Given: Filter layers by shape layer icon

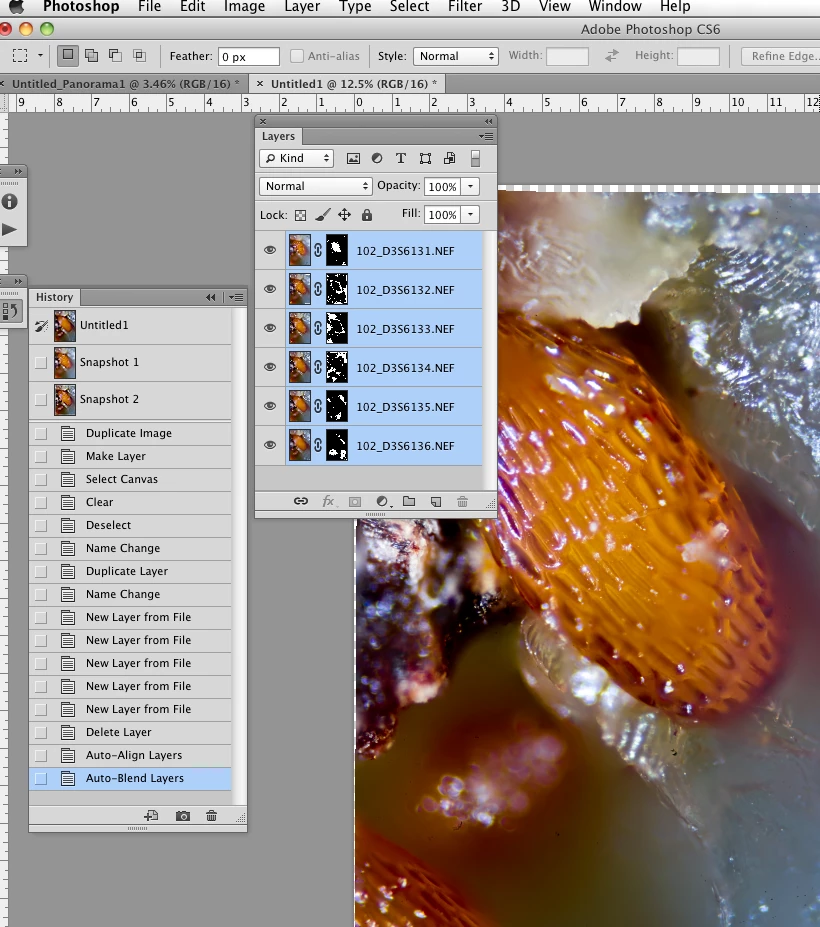Looking at the screenshot, I should point(425,158).
